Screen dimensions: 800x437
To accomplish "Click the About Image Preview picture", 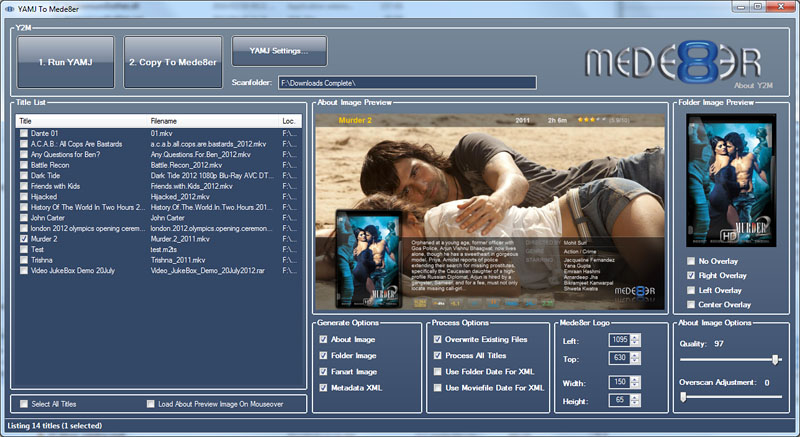I will (490, 212).
